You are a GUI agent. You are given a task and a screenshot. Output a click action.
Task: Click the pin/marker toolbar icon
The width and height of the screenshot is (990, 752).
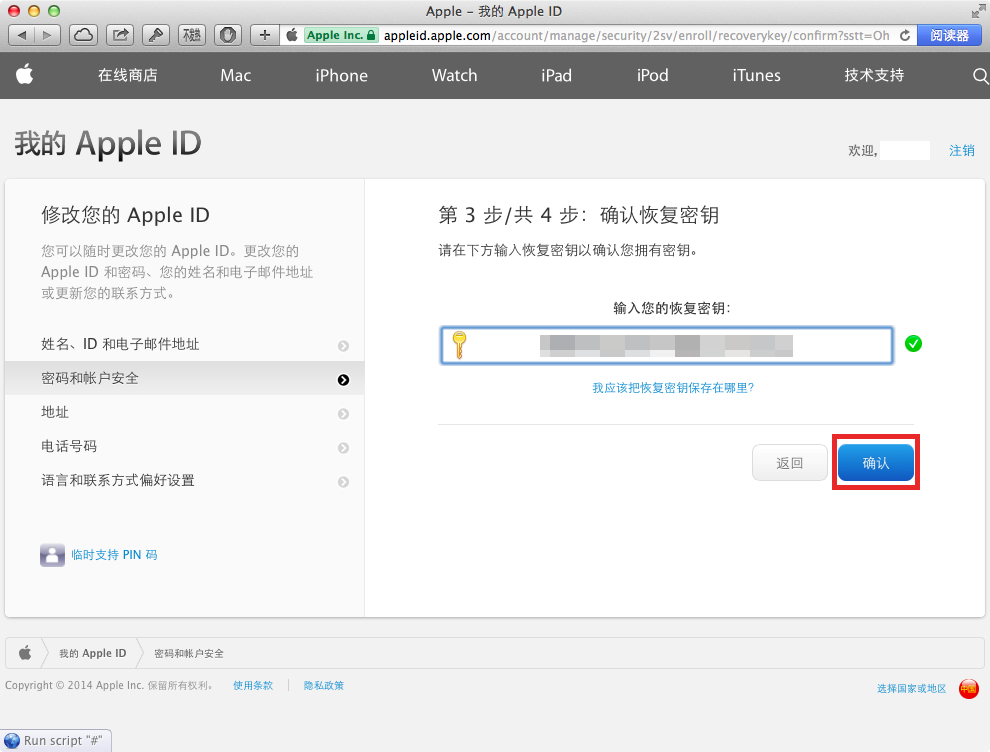point(155,35)
